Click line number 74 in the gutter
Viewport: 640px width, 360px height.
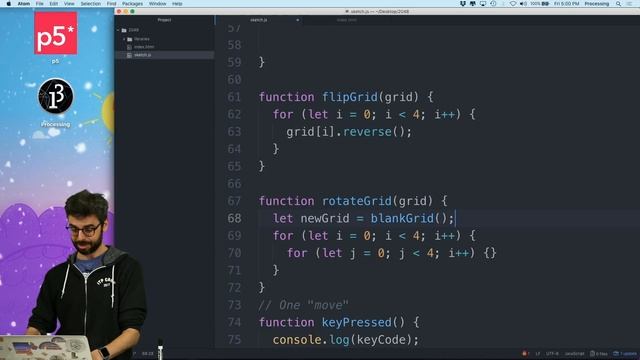pos(234,322)
